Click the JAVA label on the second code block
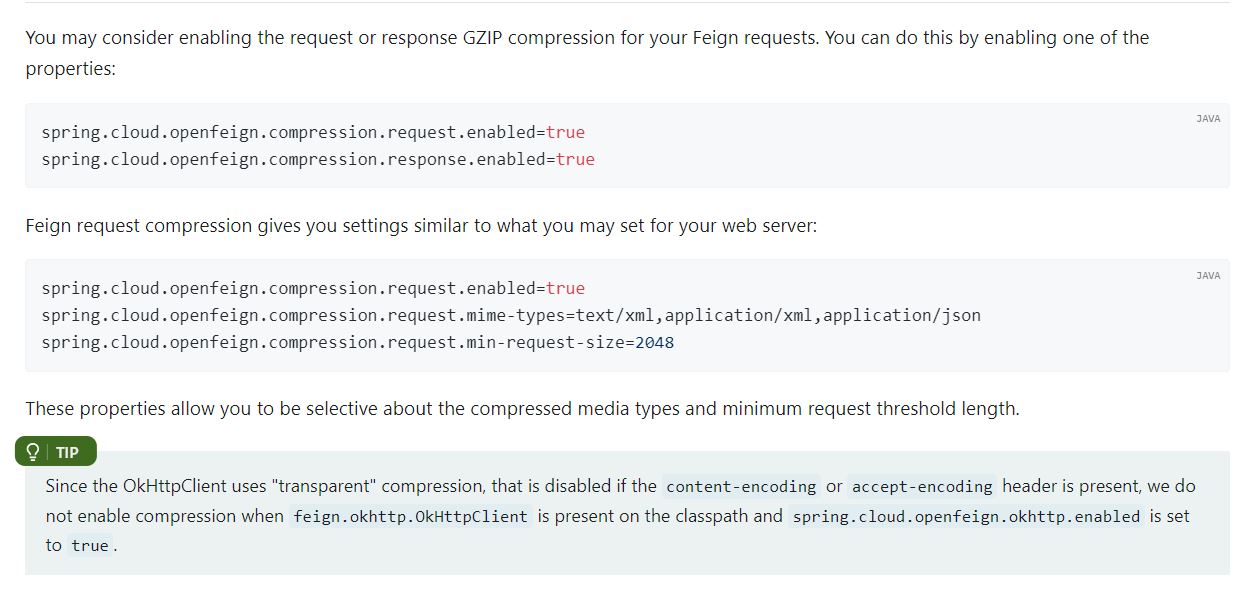This screenshot has height=593, width=1248. tap(1208, 276)
